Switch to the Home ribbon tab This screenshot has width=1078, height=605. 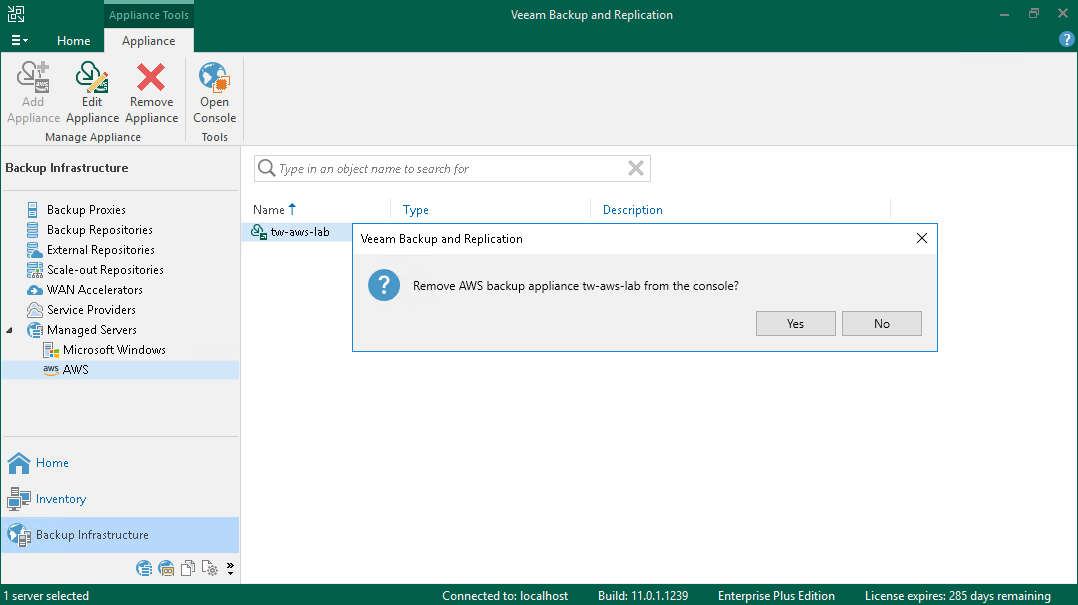[x=74, y=41]
